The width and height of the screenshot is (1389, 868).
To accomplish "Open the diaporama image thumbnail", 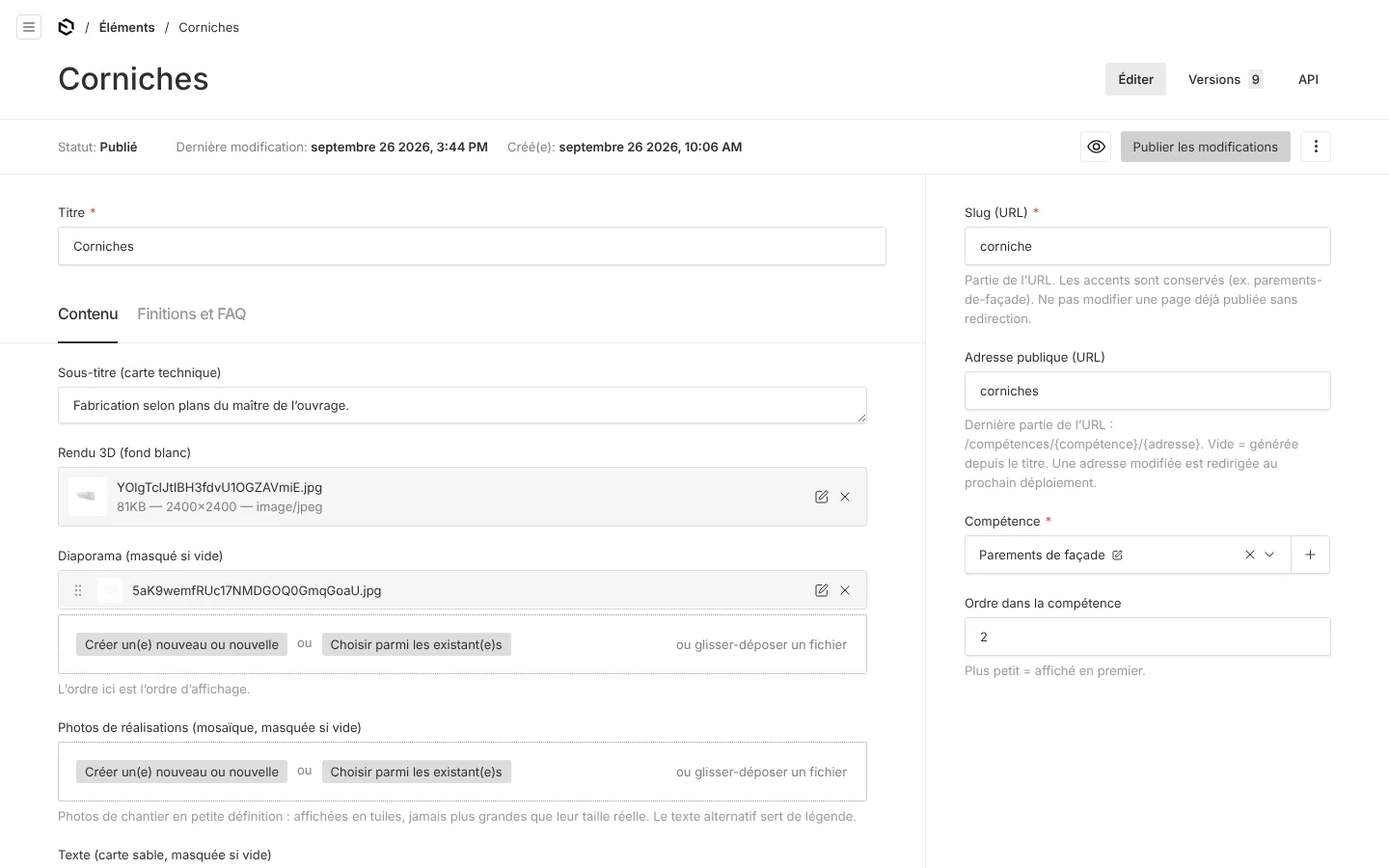I will pyautogui.click(x=110, y=590).
